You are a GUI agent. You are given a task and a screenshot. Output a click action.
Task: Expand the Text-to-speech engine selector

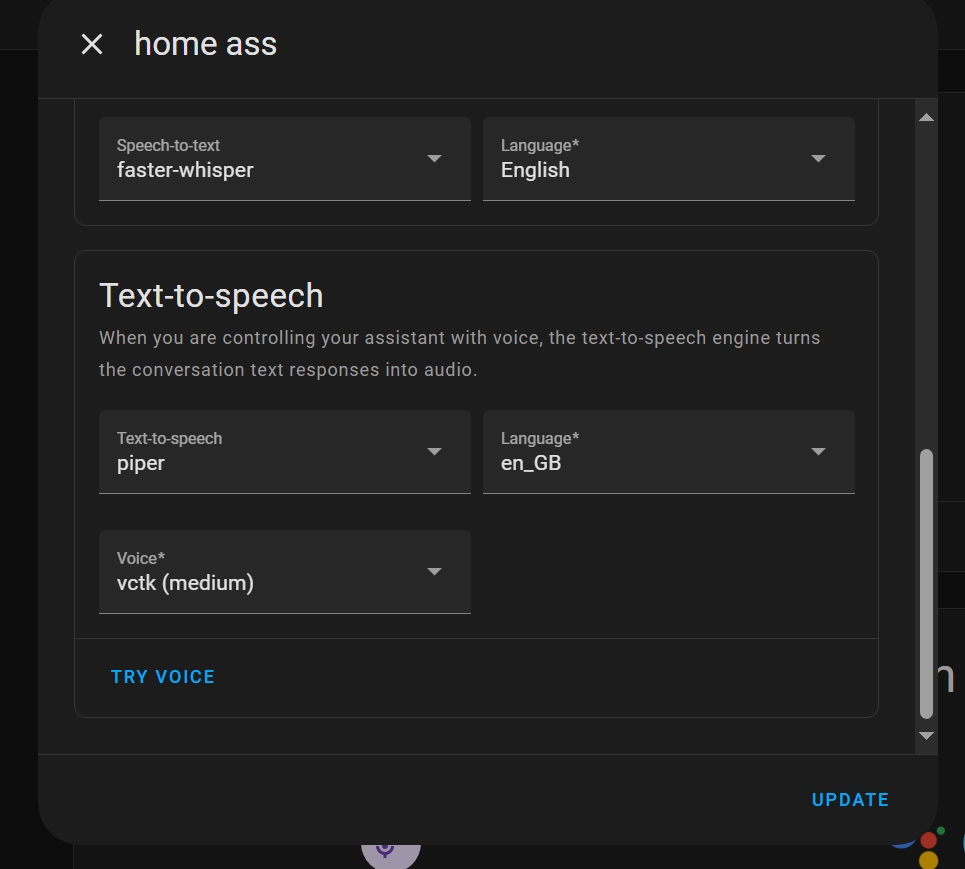270,452
